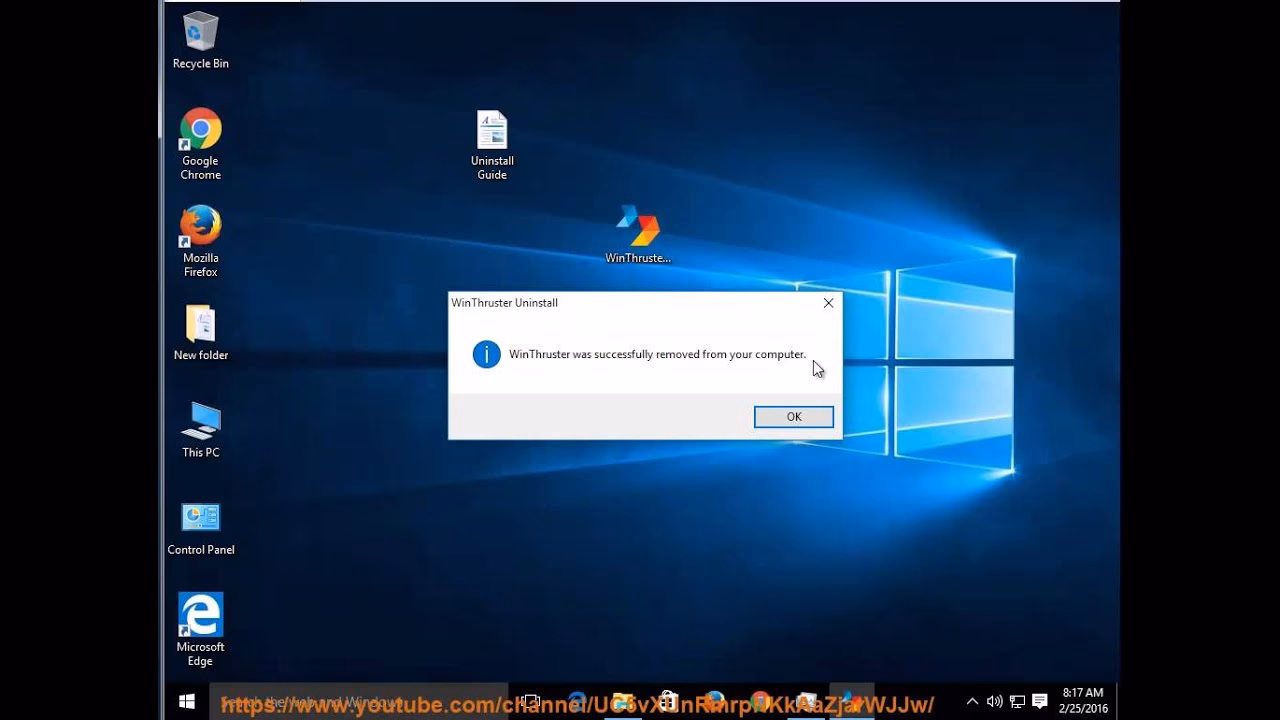Image resolution: width=1280 pixels, height=720 pixels.
Task: Select the Google Chrome desktop shortcut
Action: click(x=200, y=145)
